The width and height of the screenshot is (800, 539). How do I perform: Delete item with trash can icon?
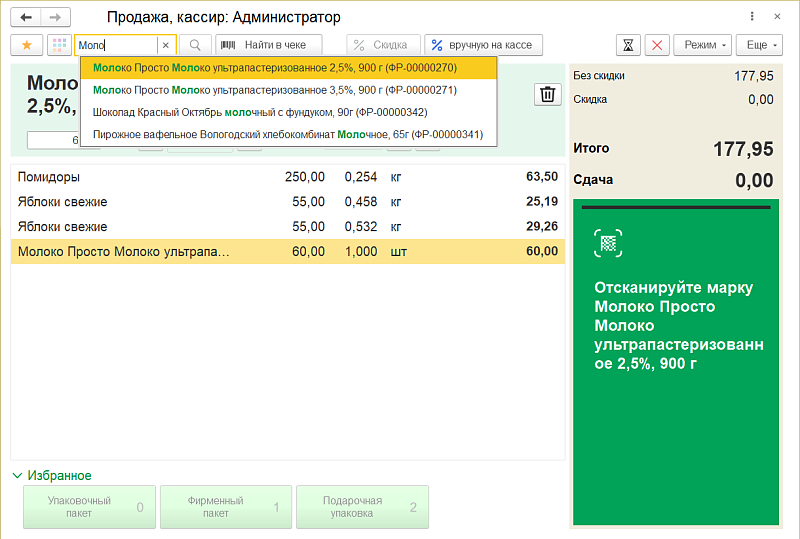click(548, 94)
